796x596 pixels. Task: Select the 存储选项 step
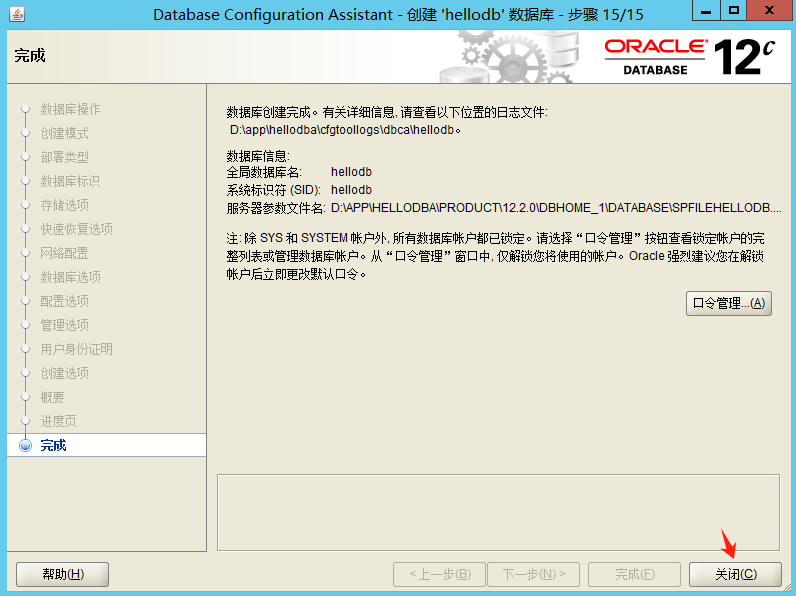[64, 205]
